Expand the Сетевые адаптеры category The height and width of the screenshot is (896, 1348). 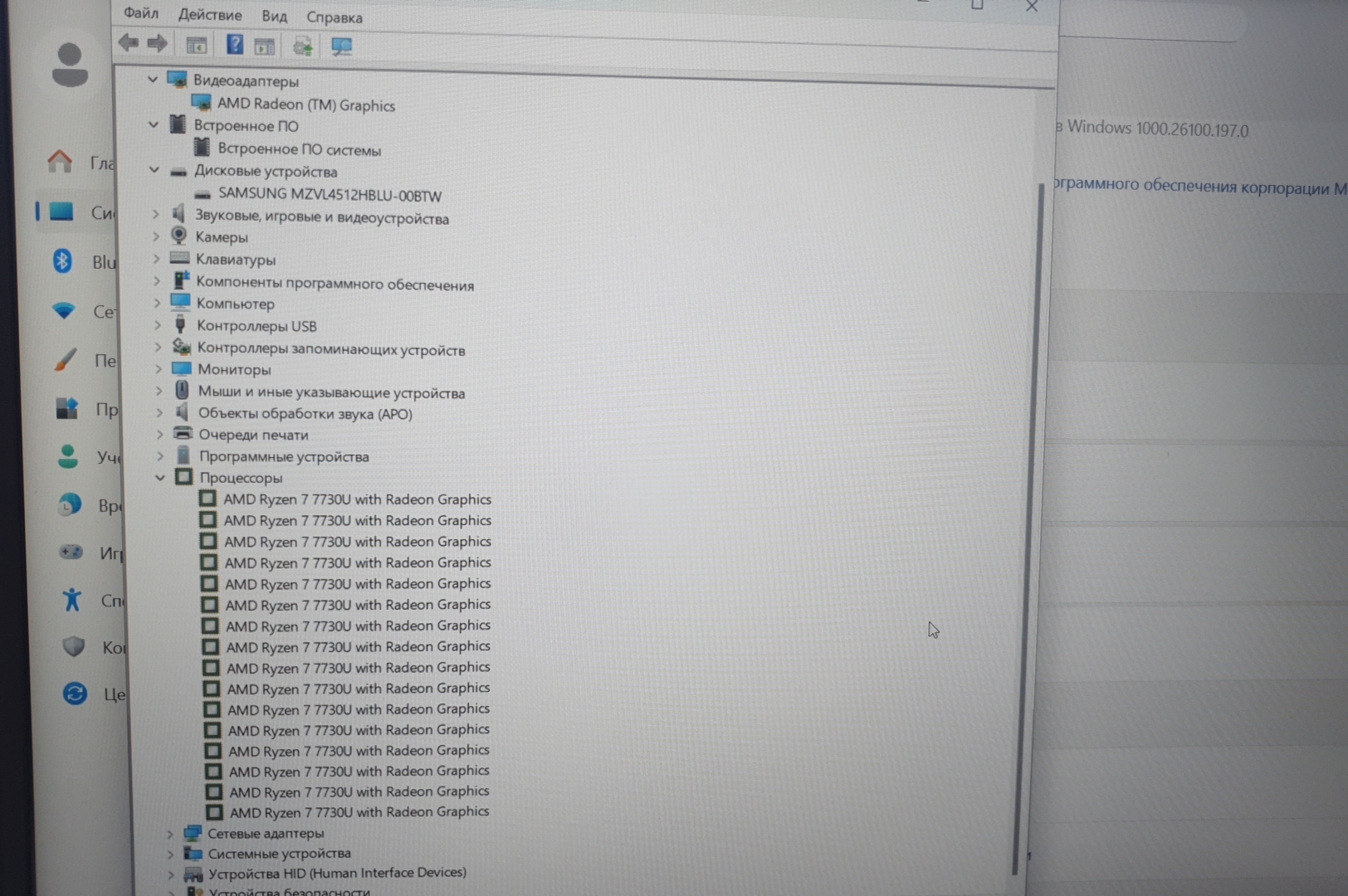(x=170, y=833)
